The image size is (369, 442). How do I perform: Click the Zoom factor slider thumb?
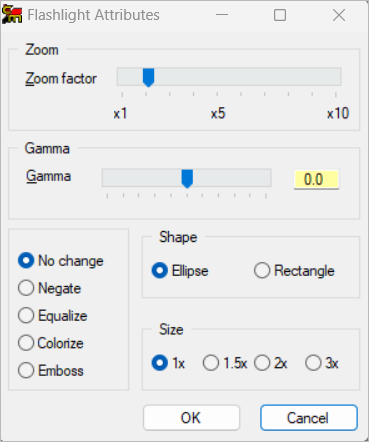click(148, 78)
